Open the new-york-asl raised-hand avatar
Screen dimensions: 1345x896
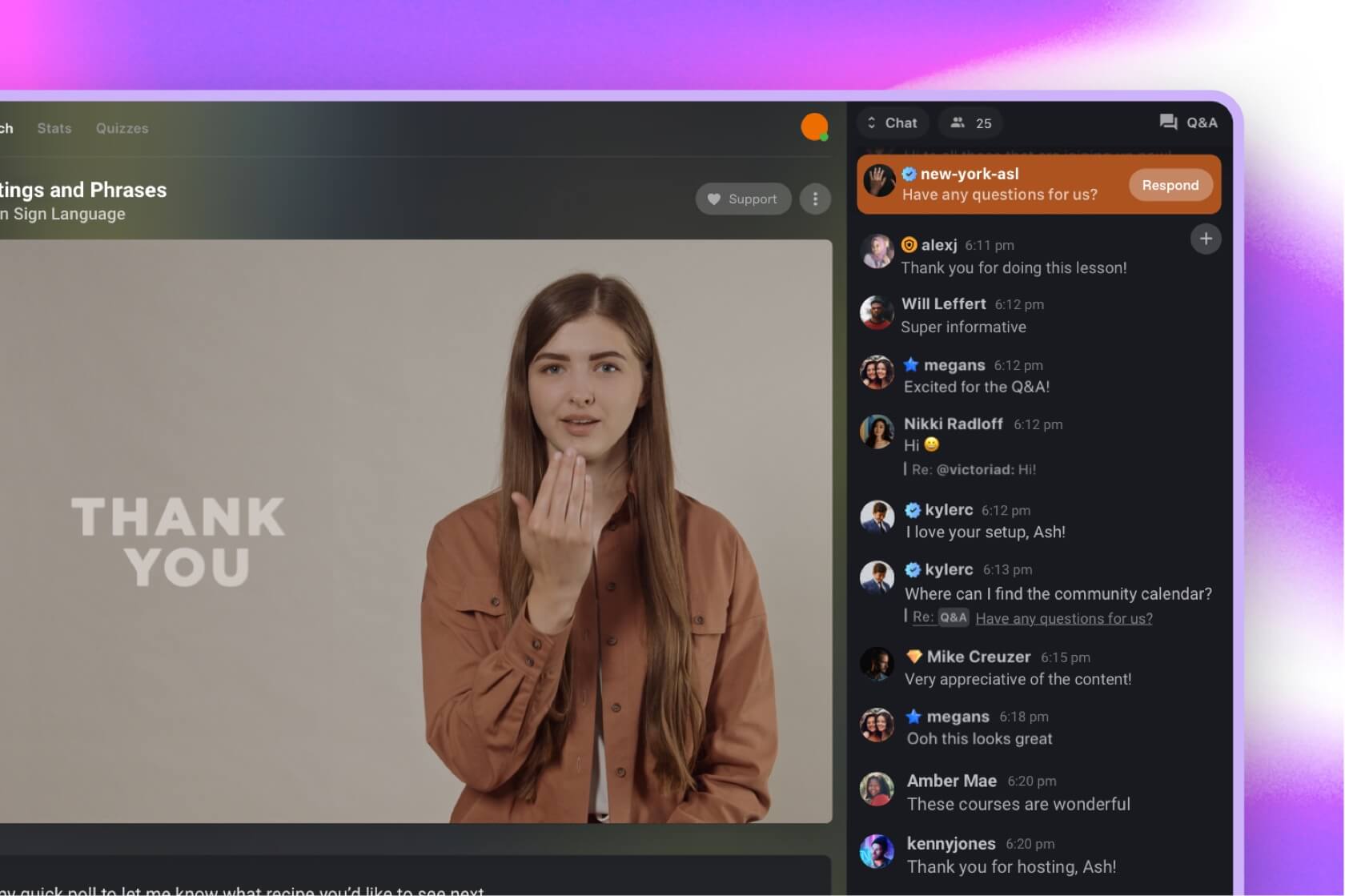coord(881,182)
